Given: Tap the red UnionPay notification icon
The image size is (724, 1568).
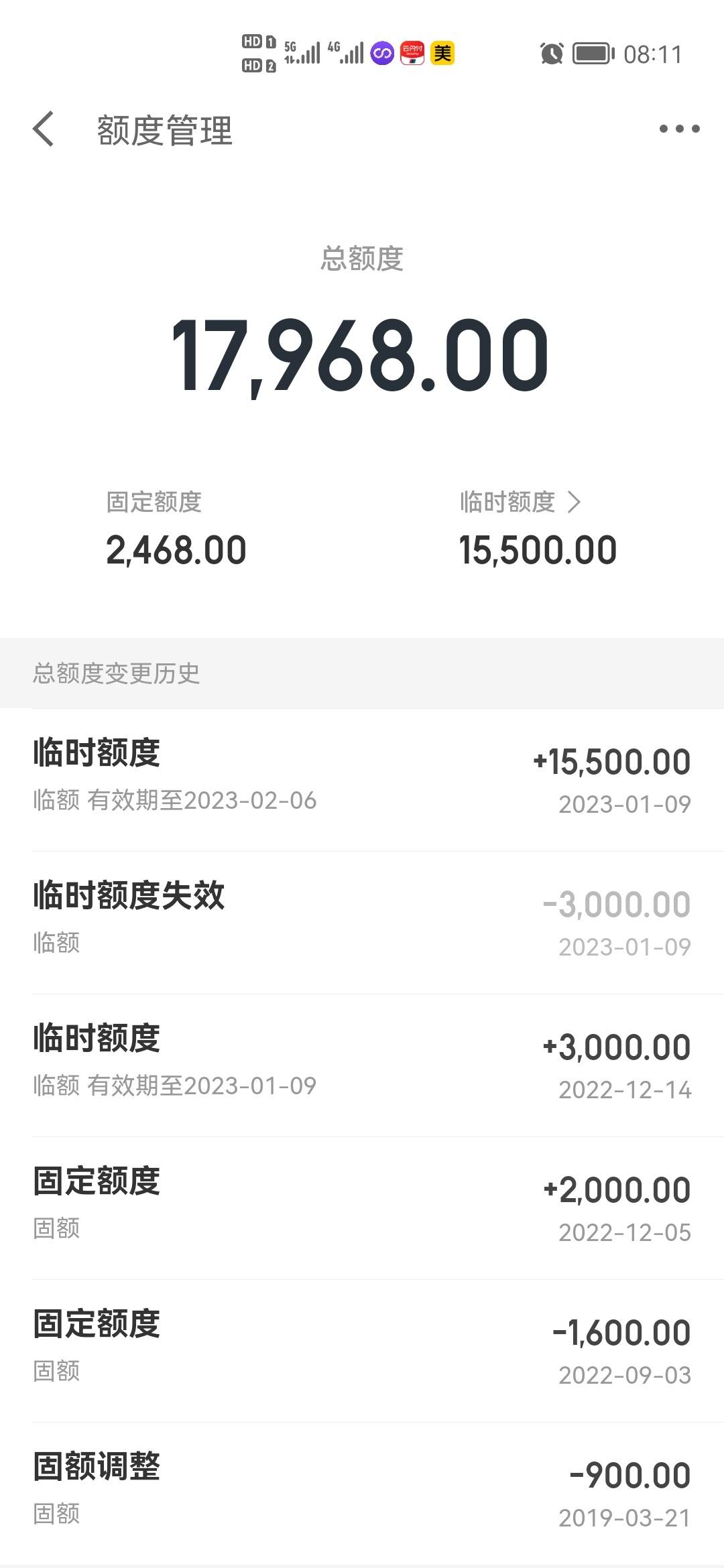Looking at the screenshot, I should (412, 53).
